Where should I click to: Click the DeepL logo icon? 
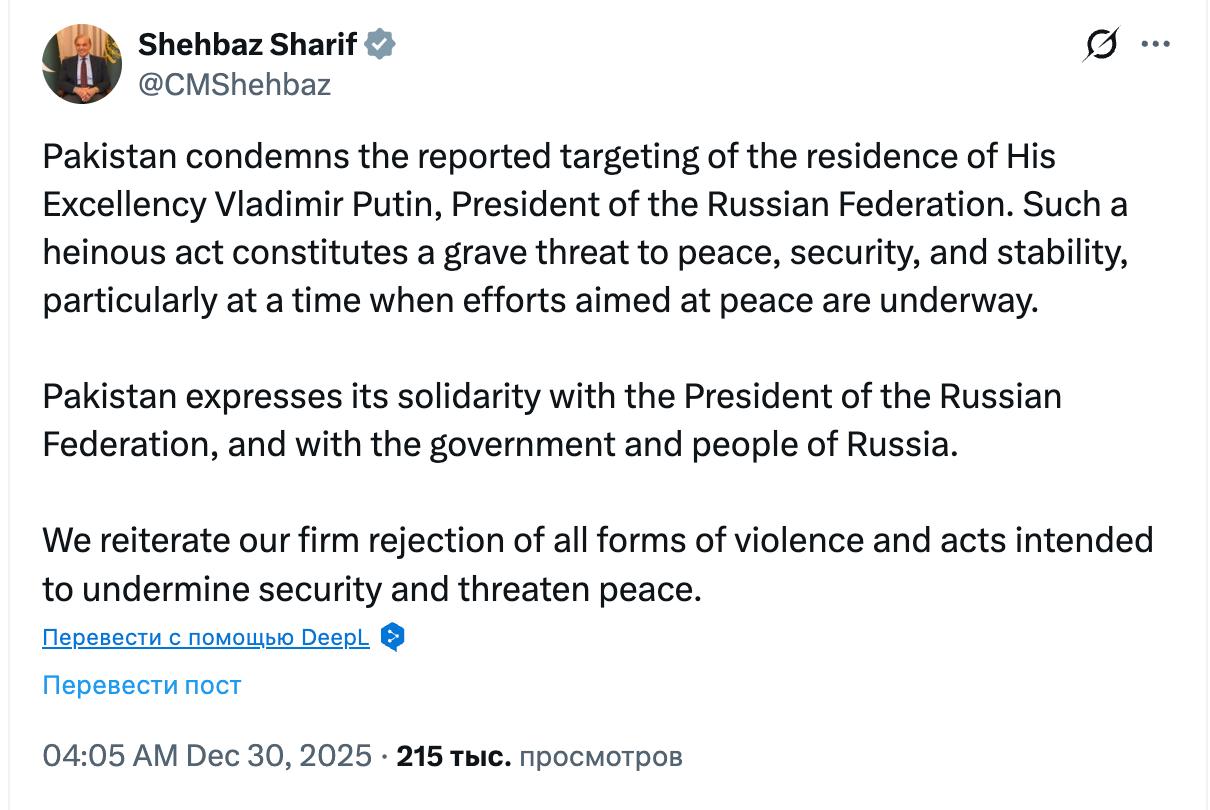point(393,637)
